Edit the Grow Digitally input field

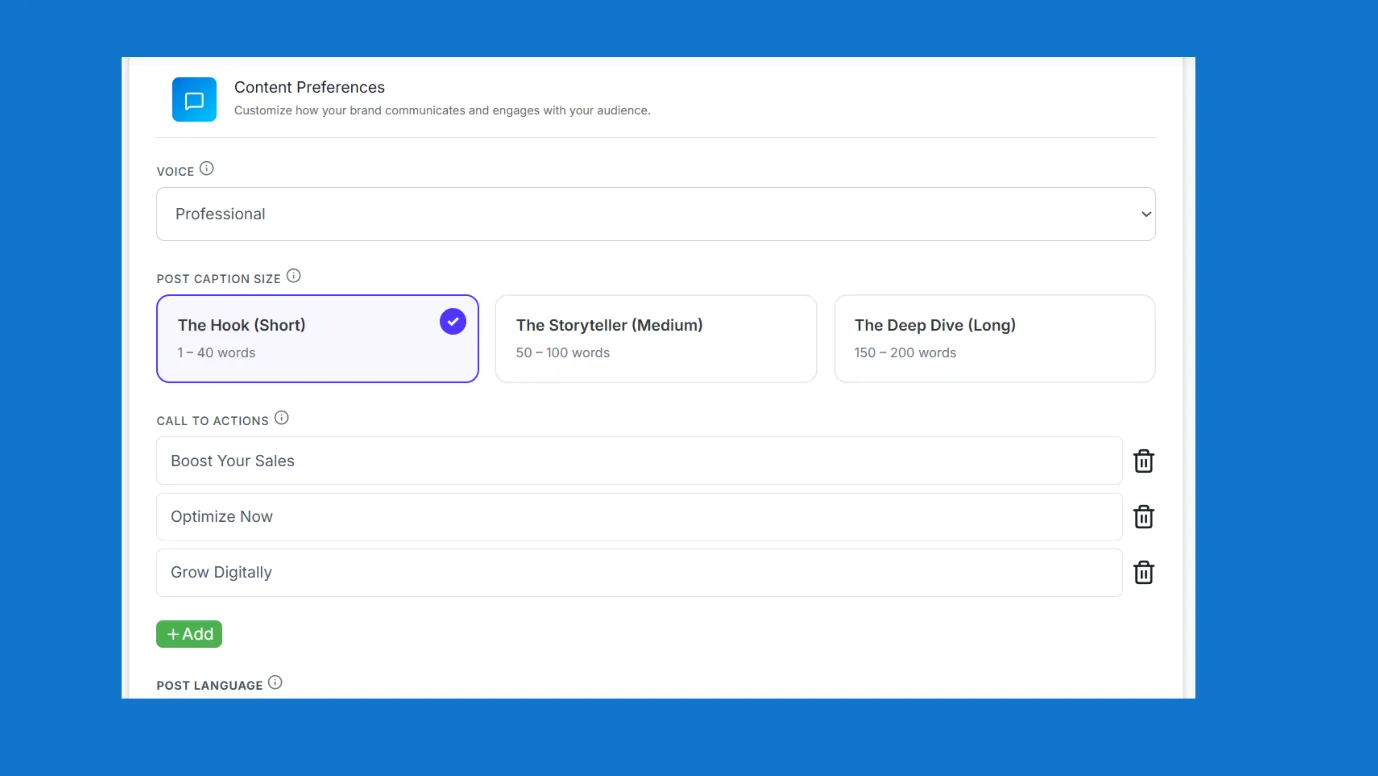coord(639,573)
